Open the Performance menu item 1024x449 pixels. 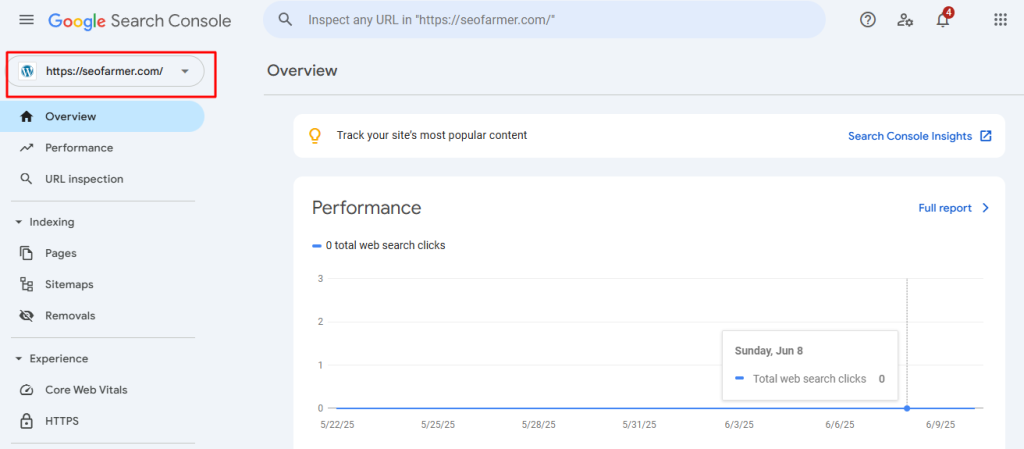pos(102,148)
